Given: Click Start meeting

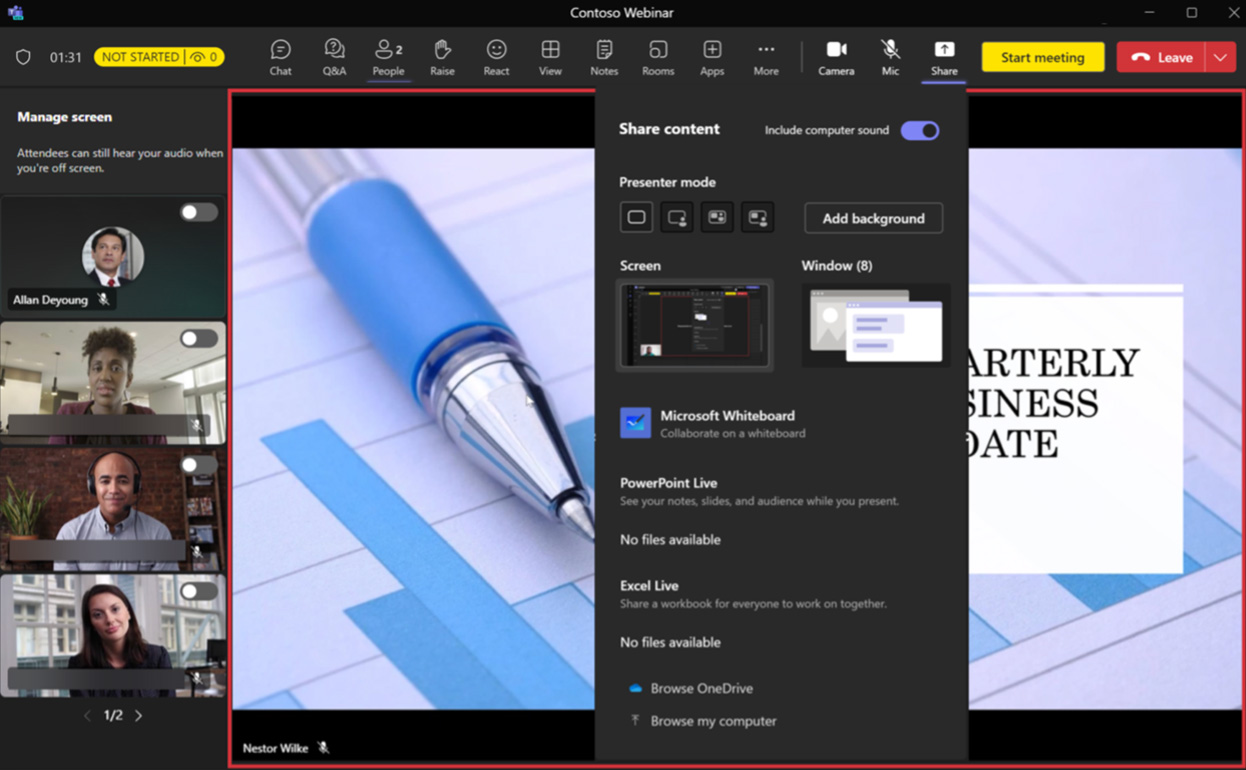Looking at the screenshot, I should (x=1042, y=57).
